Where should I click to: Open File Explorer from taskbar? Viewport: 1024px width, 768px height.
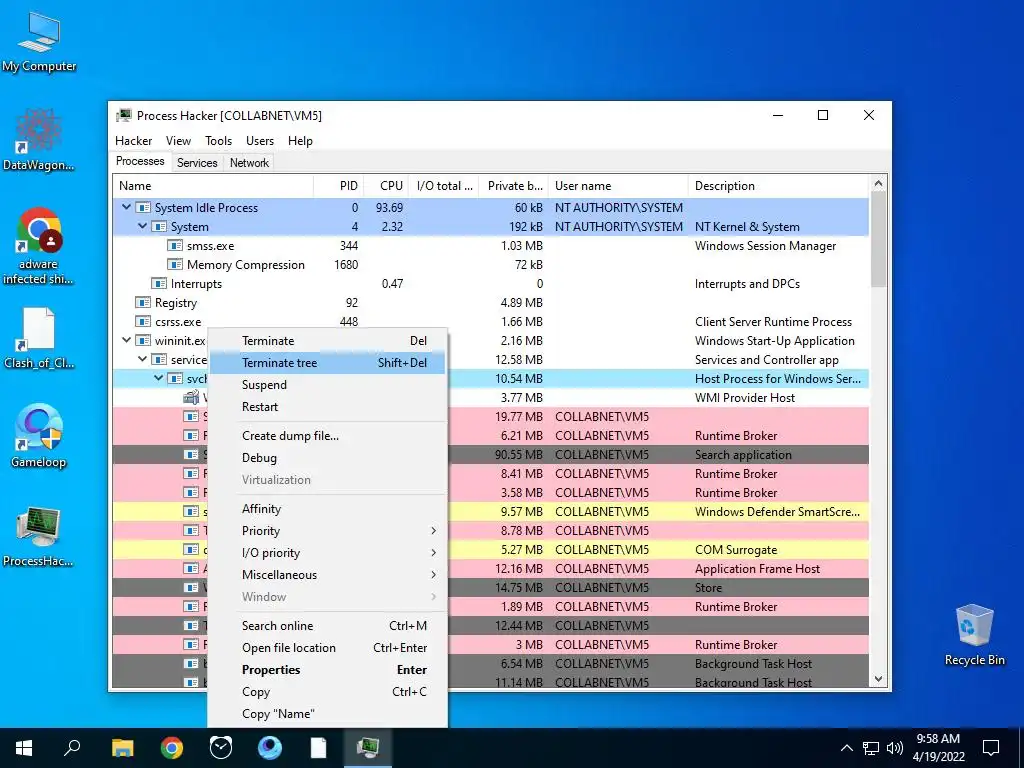(122, 748)
